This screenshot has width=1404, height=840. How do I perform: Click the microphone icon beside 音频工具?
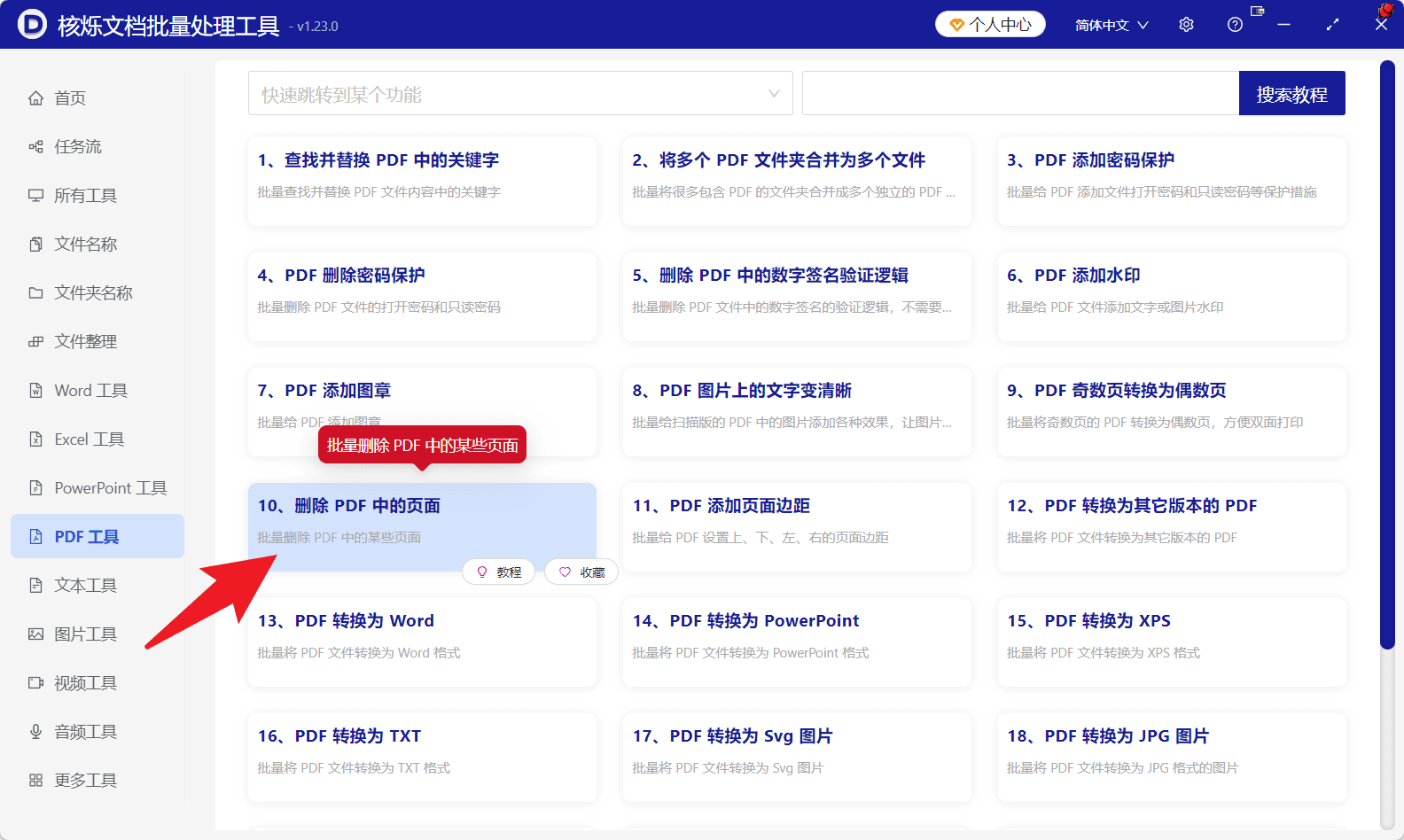click(35, 731)
